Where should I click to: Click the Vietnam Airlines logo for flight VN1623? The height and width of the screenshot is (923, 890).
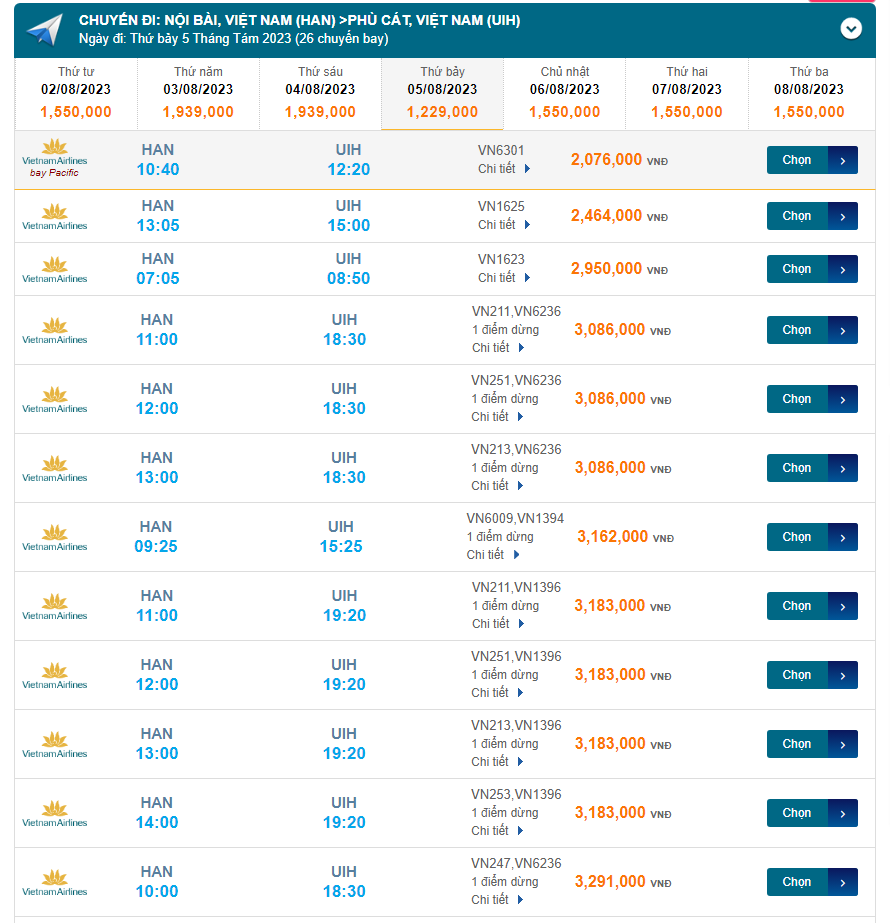54,269
